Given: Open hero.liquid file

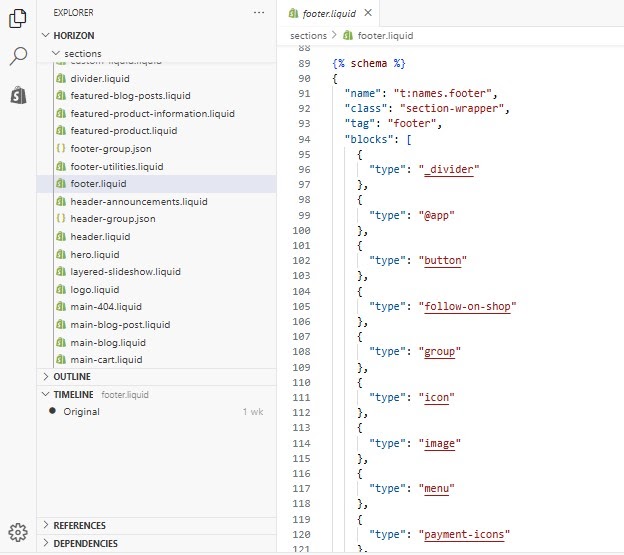Looking at the screenshot, I should coord(156,255).
